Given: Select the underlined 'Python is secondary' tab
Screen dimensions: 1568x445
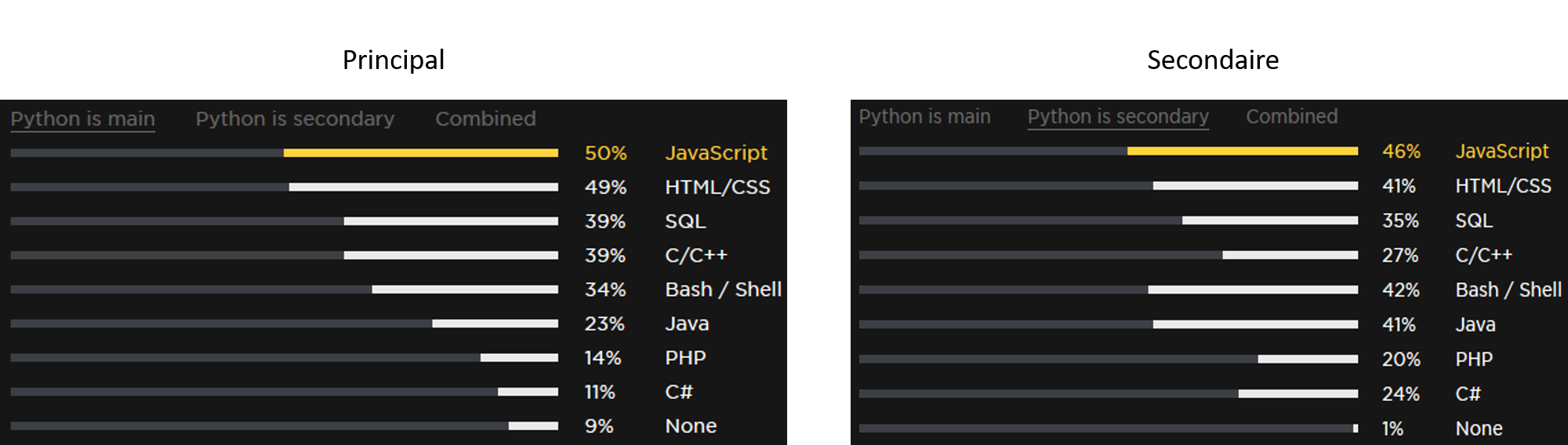Looking at the screenshot, I should pos(1118,117).
